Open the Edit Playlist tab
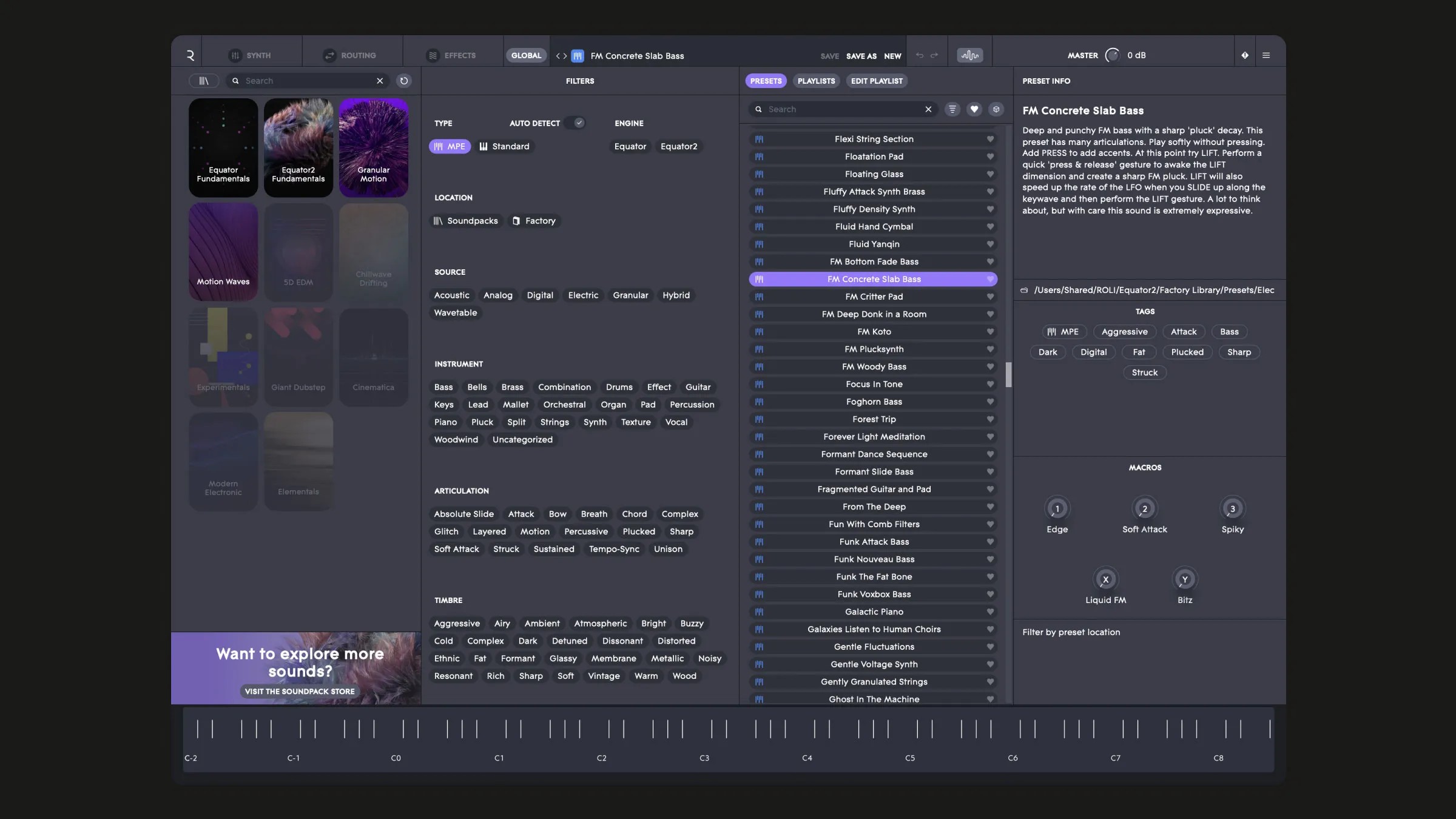 876,81
